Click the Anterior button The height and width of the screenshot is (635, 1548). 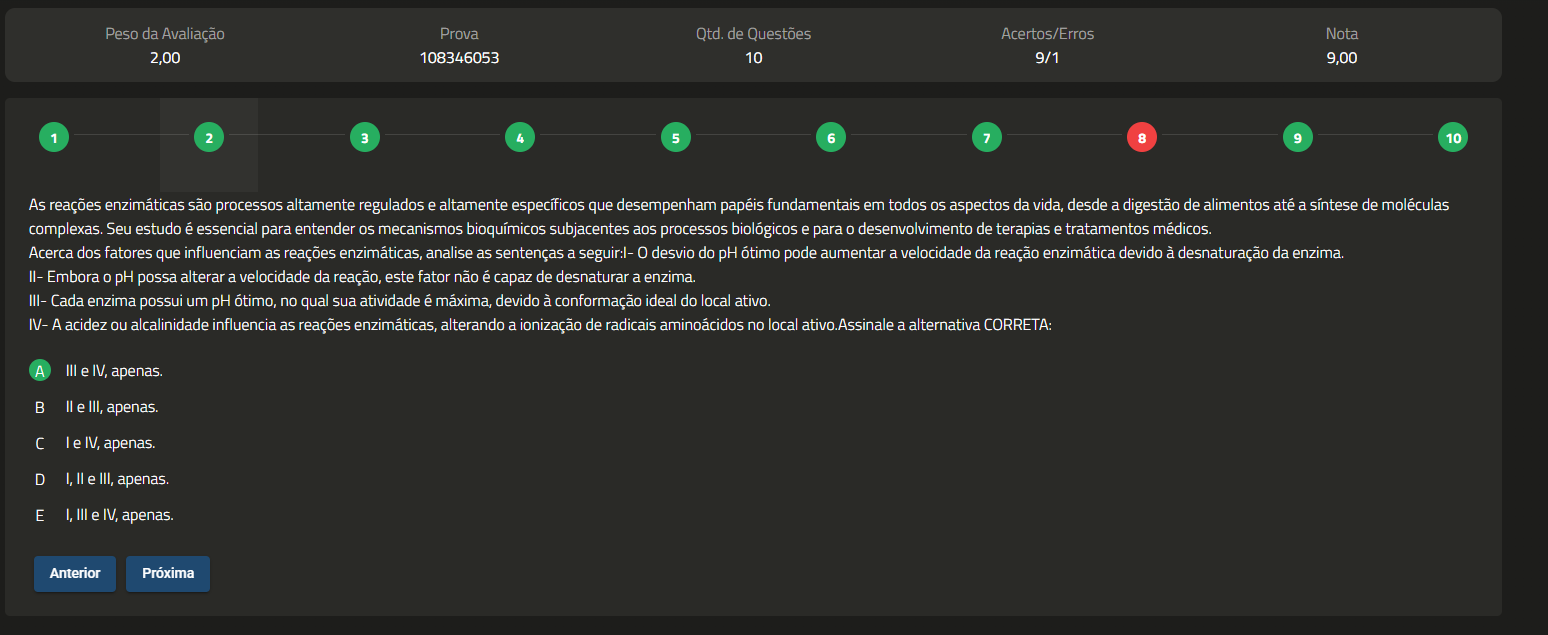[x=75, y=574]
